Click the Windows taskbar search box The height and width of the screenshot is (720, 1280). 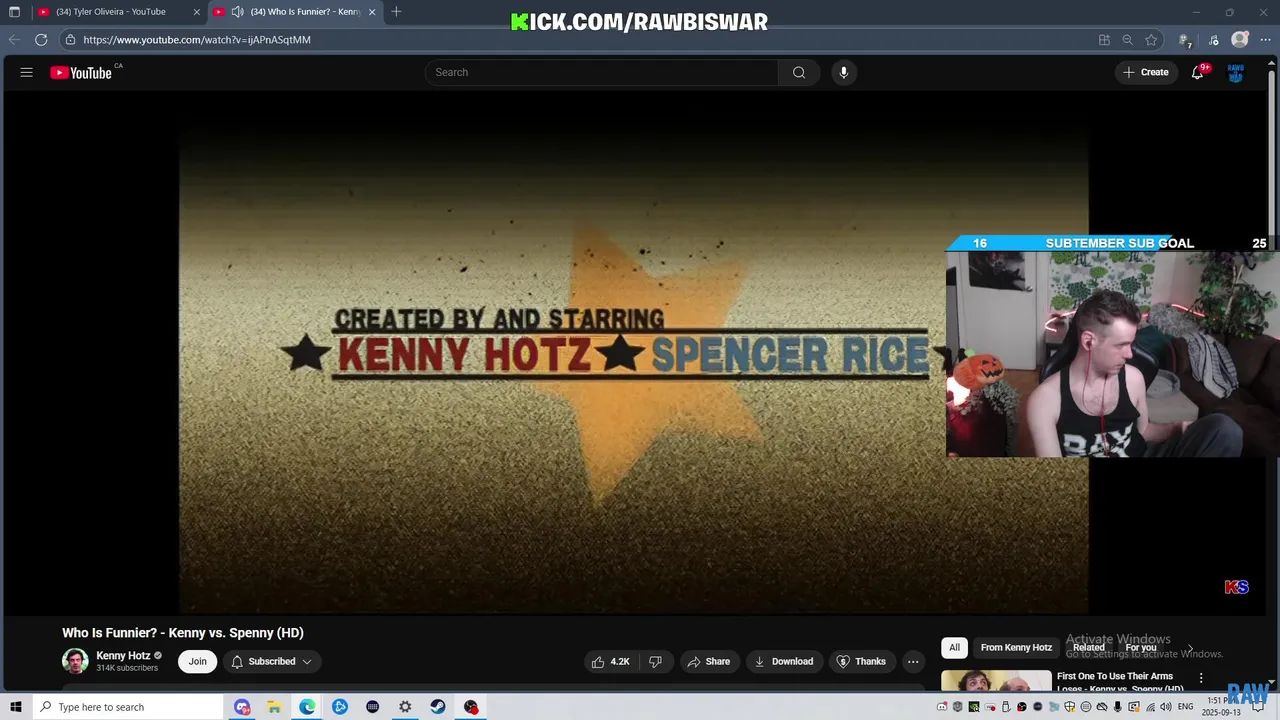coord(129,707)
